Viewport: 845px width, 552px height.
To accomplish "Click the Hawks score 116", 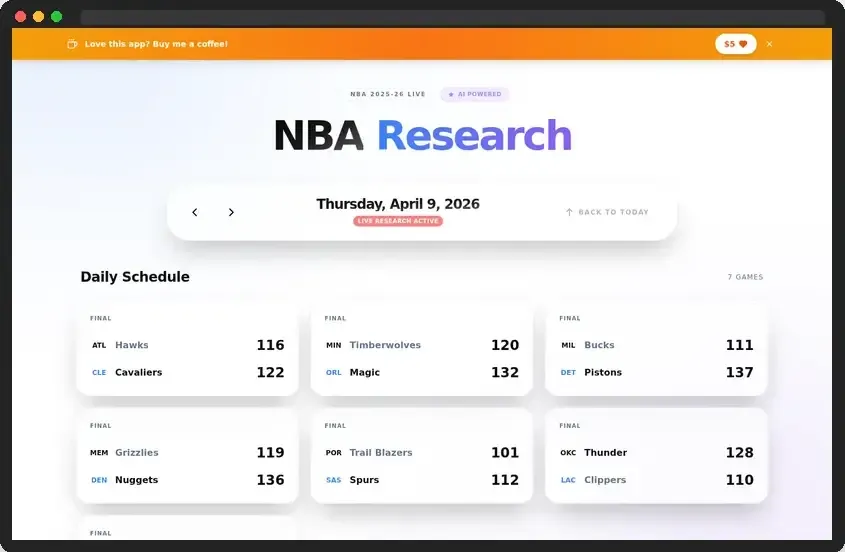I will click(x=270, y=345).
